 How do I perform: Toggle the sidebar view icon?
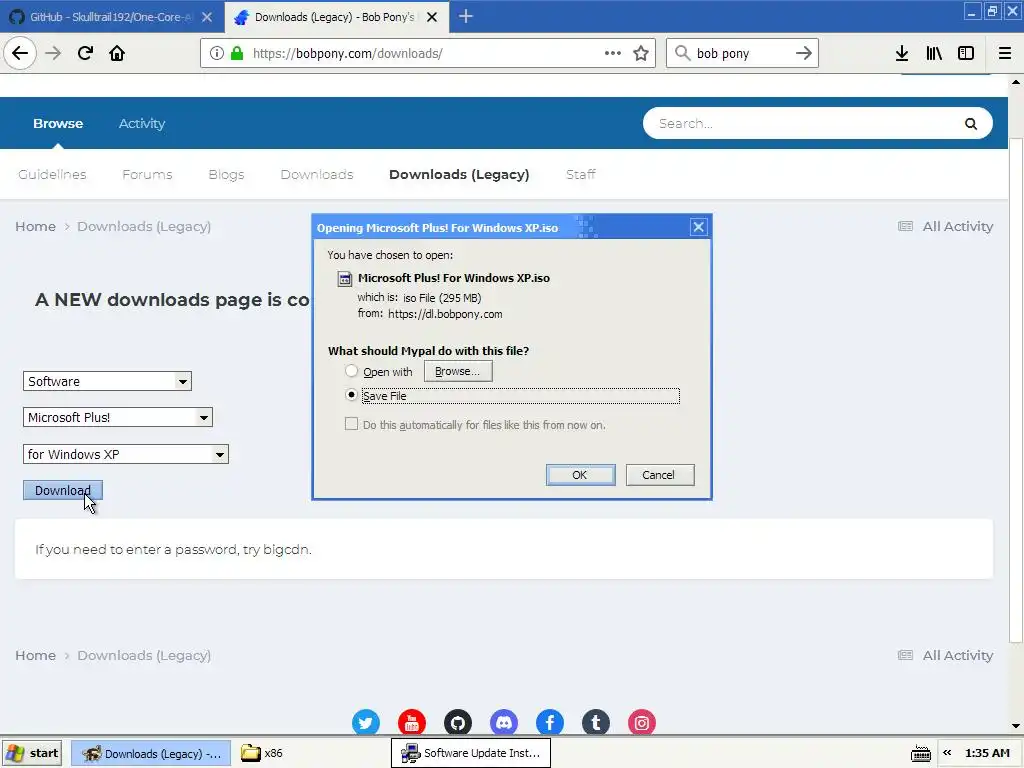pyautogui.click(x=966, y=53)
